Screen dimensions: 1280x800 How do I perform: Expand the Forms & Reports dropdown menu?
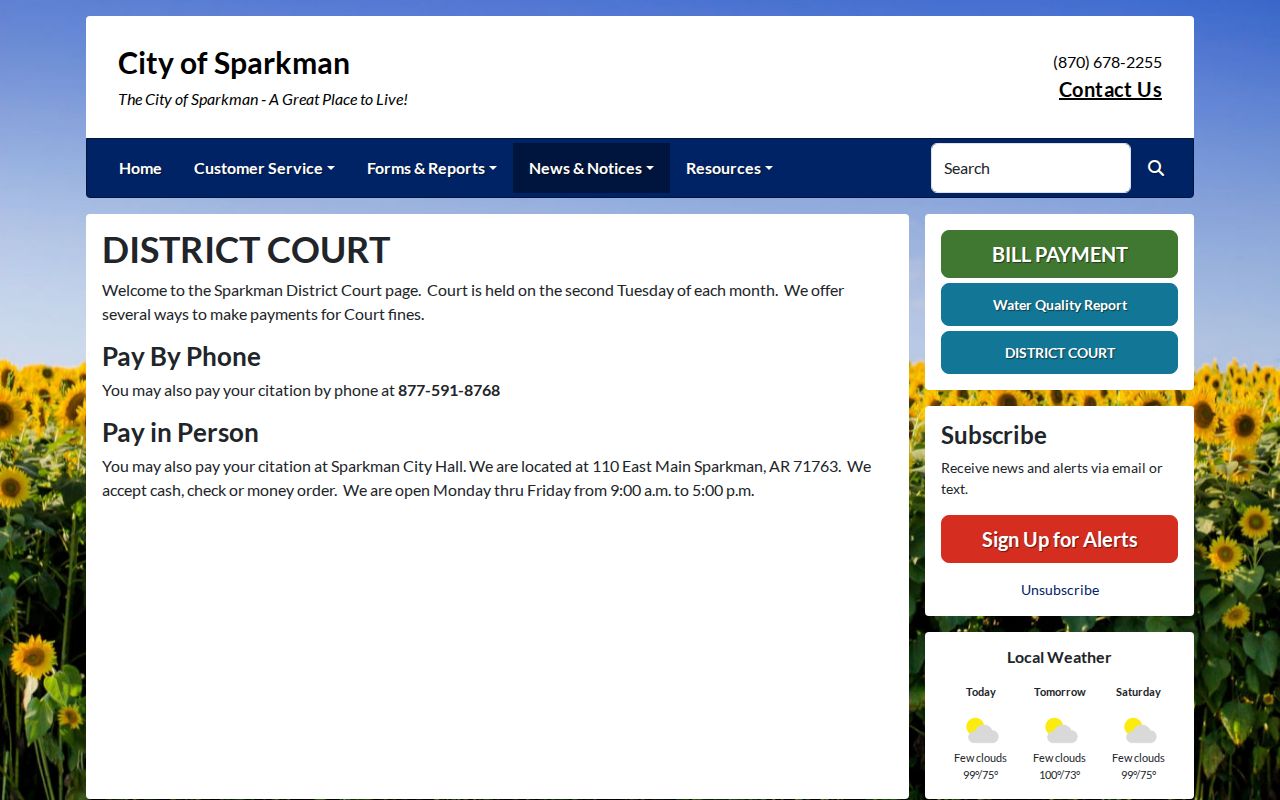click(431, 168)
